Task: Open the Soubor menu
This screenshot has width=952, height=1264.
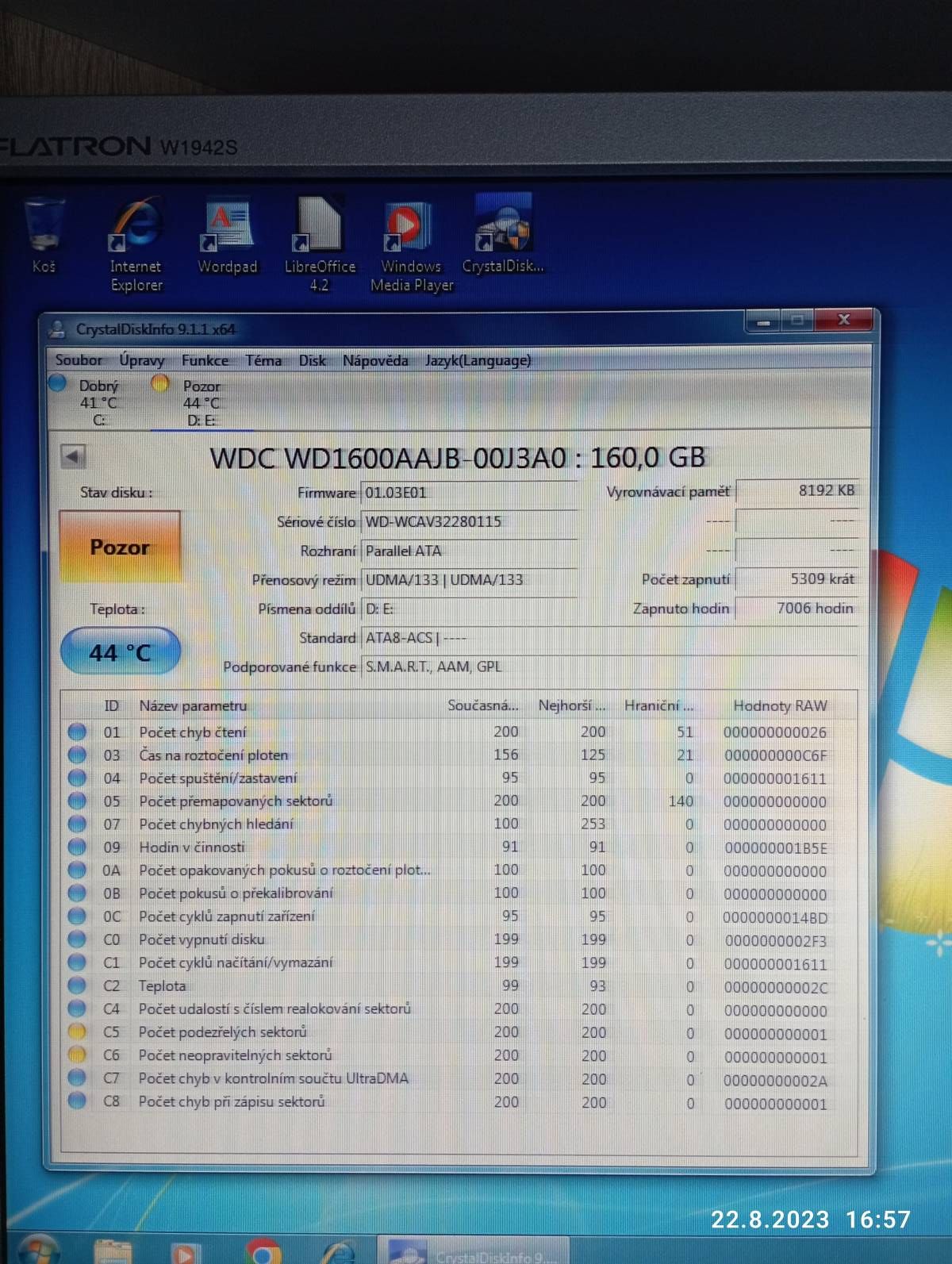Action: 79,360
